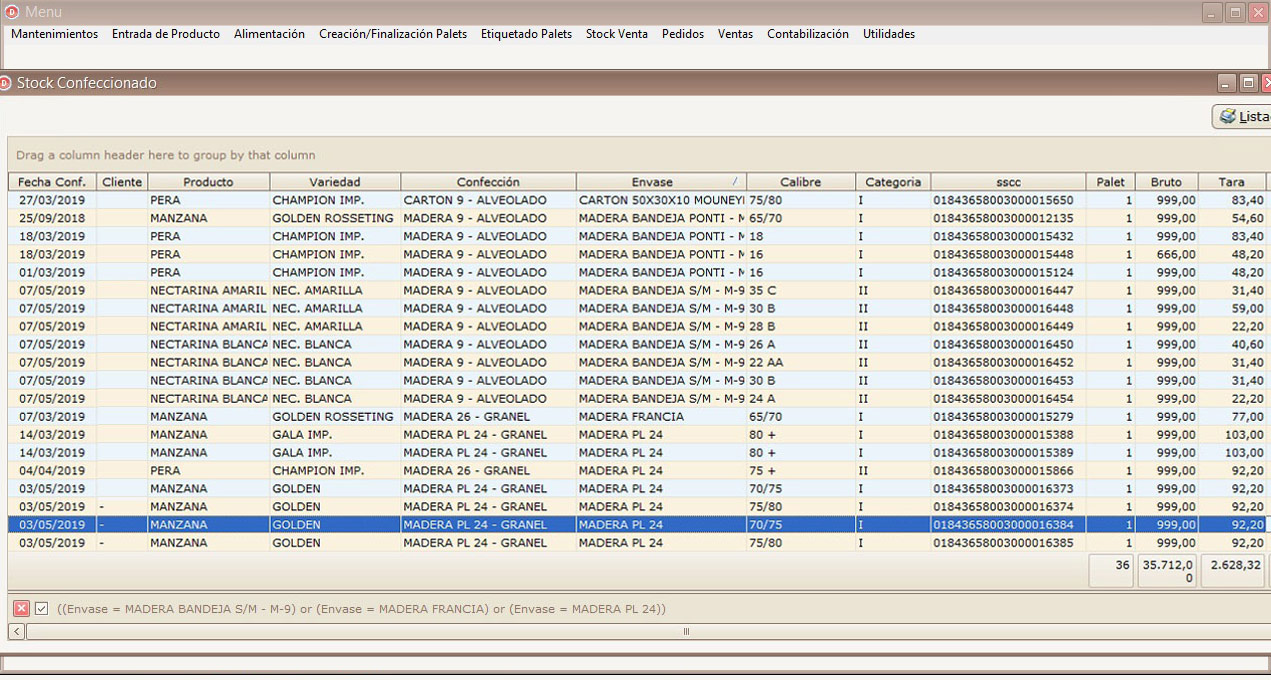Image resolution: width=1271 pixels, height=680 pixels.
Task: Open the Alimentación menu
Action: tap(269, 34)
